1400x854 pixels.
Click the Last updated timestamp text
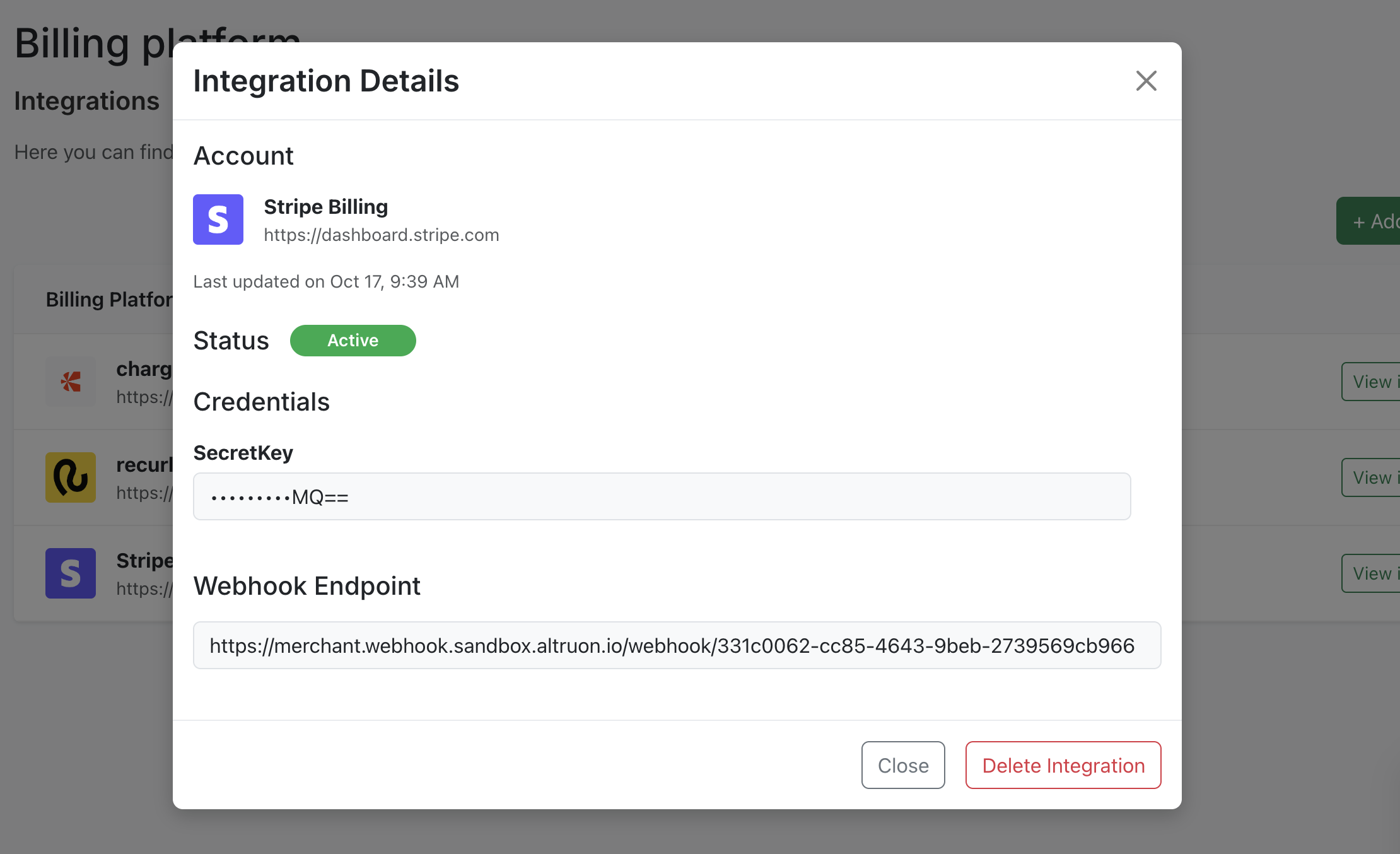pos(326,281)
